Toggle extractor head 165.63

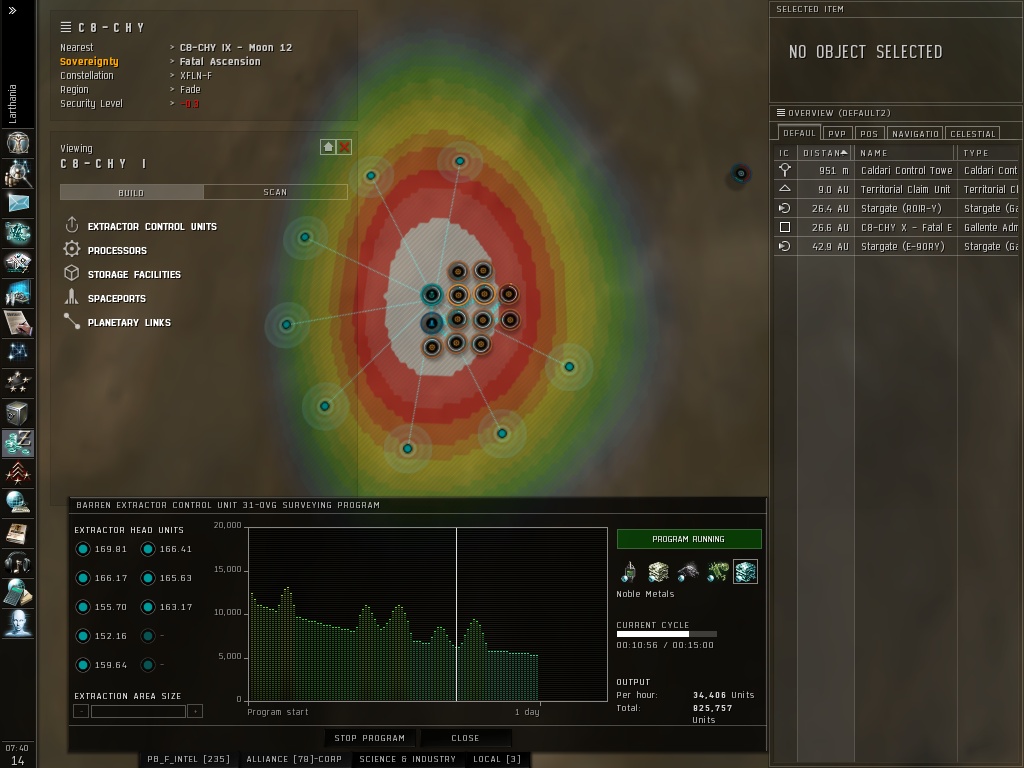[x=148, y=578]
